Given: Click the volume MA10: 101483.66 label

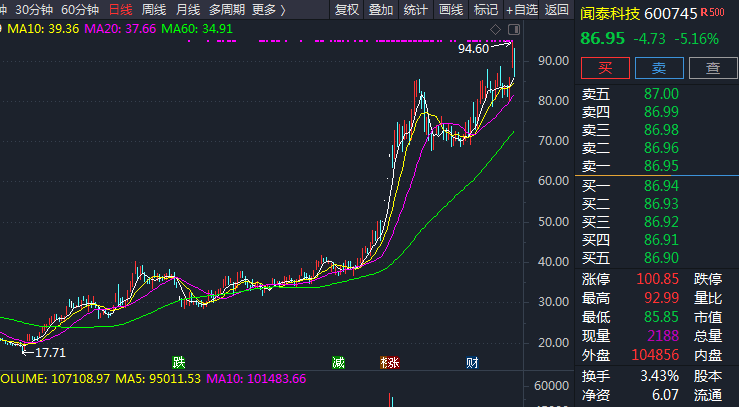Looking at the screenshot, I should click(256, 378).
